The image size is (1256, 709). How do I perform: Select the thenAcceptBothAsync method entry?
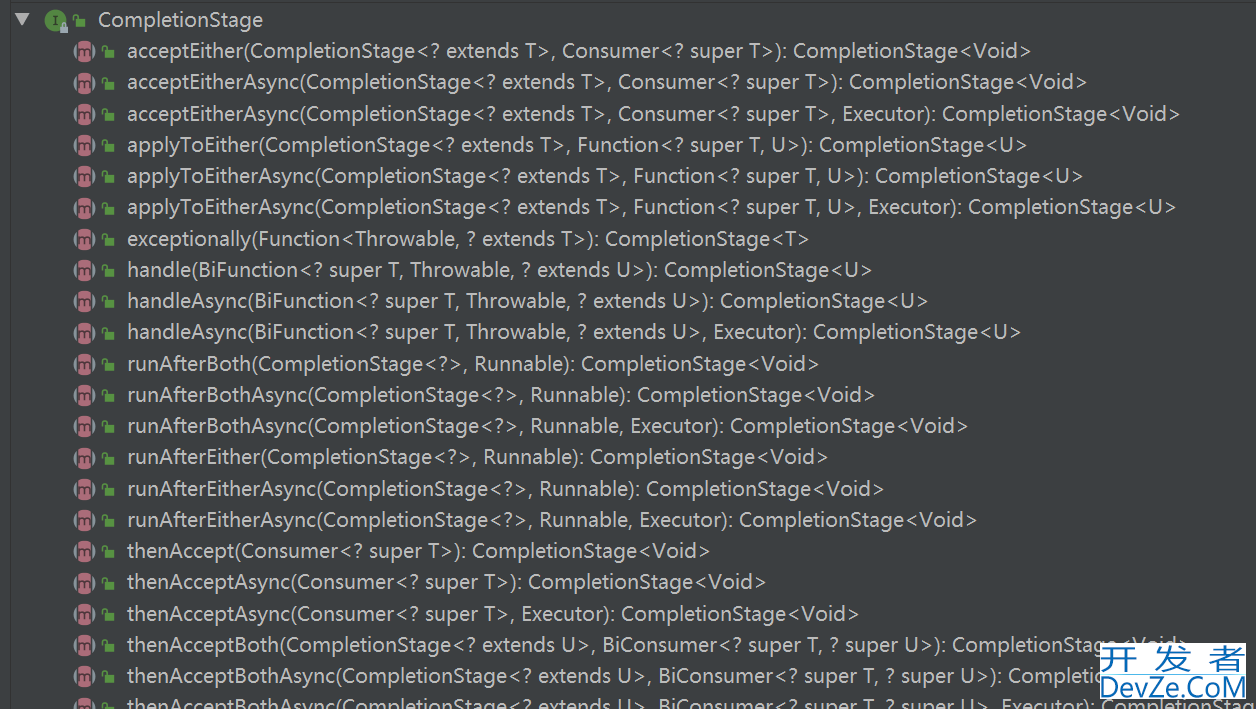(613, 677)
